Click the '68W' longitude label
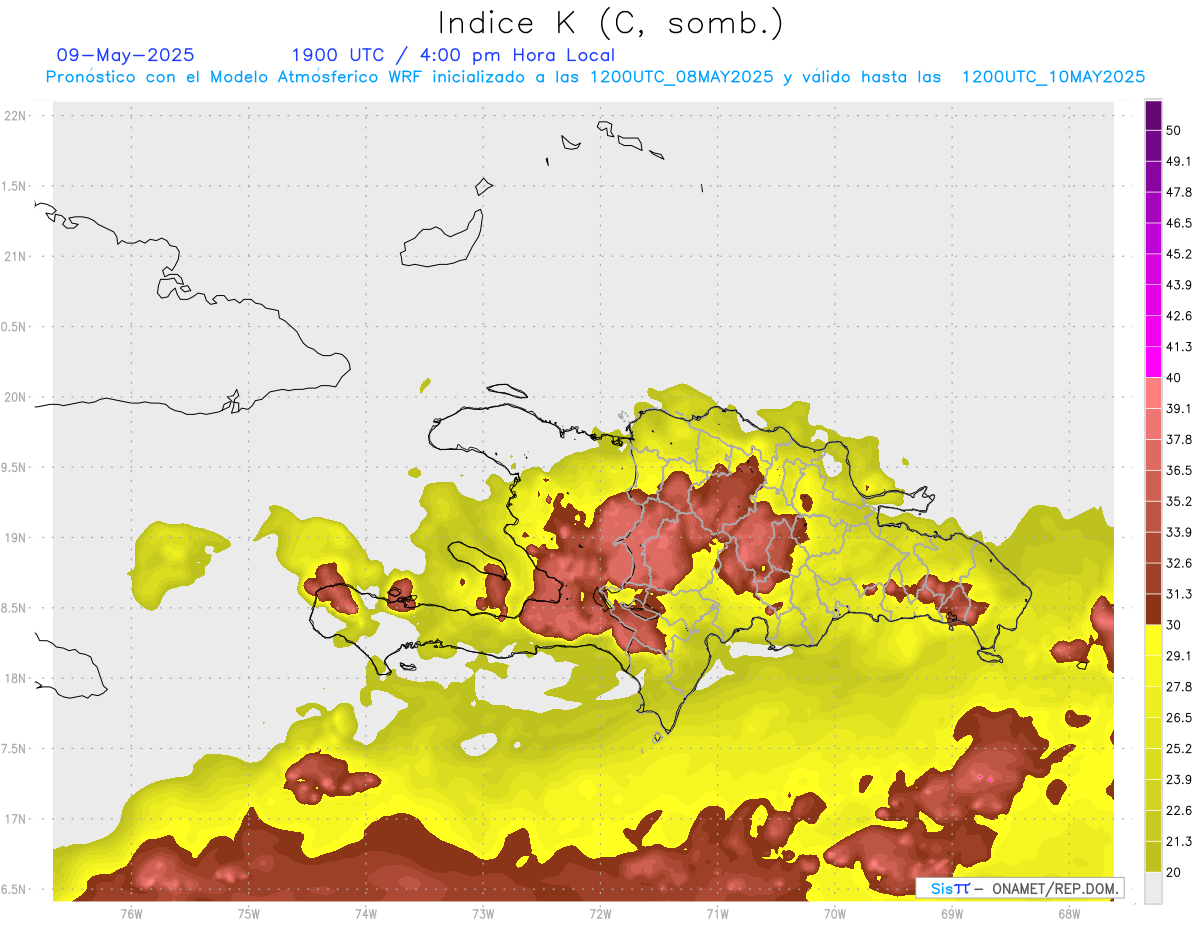Image resolution: width=1200 pixels, height=927 pixels. [x=1069, y=914]
